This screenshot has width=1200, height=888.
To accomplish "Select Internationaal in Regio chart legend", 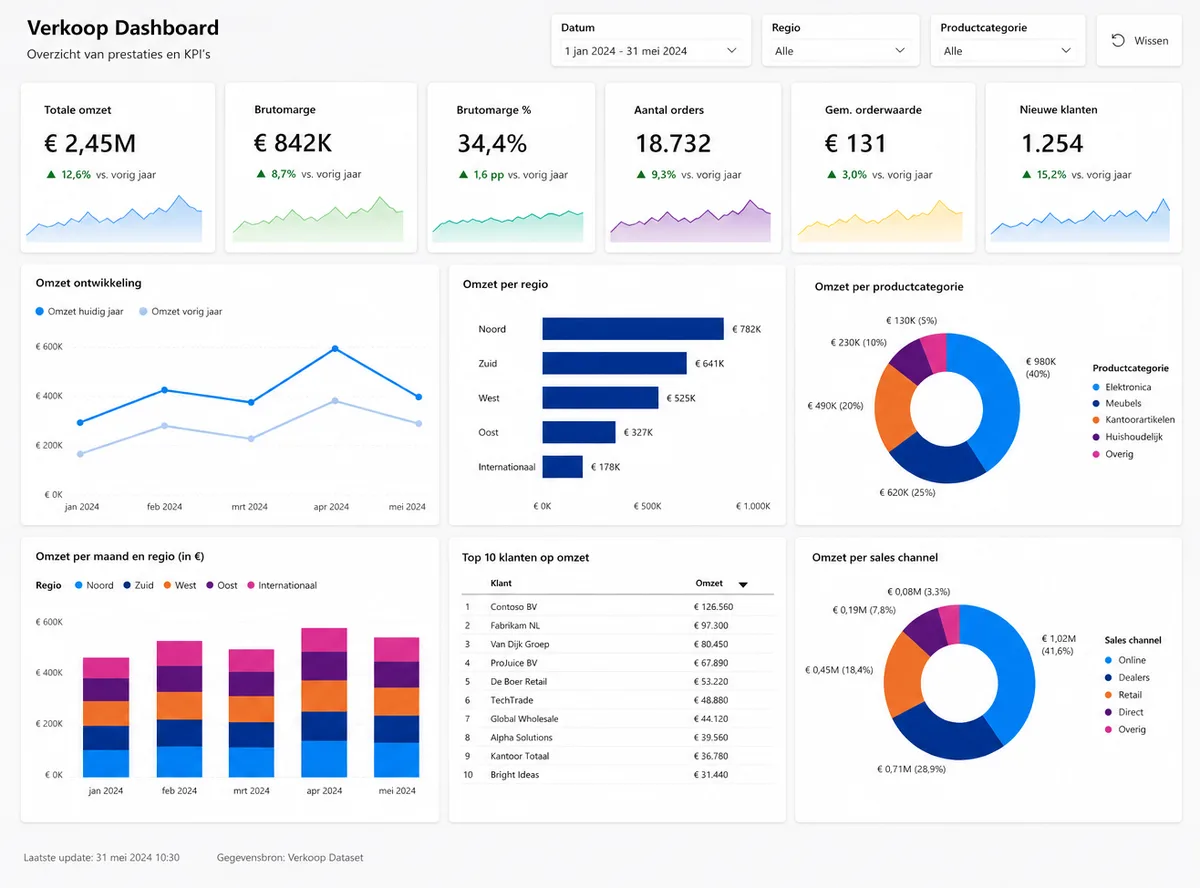I will point(282,585).
